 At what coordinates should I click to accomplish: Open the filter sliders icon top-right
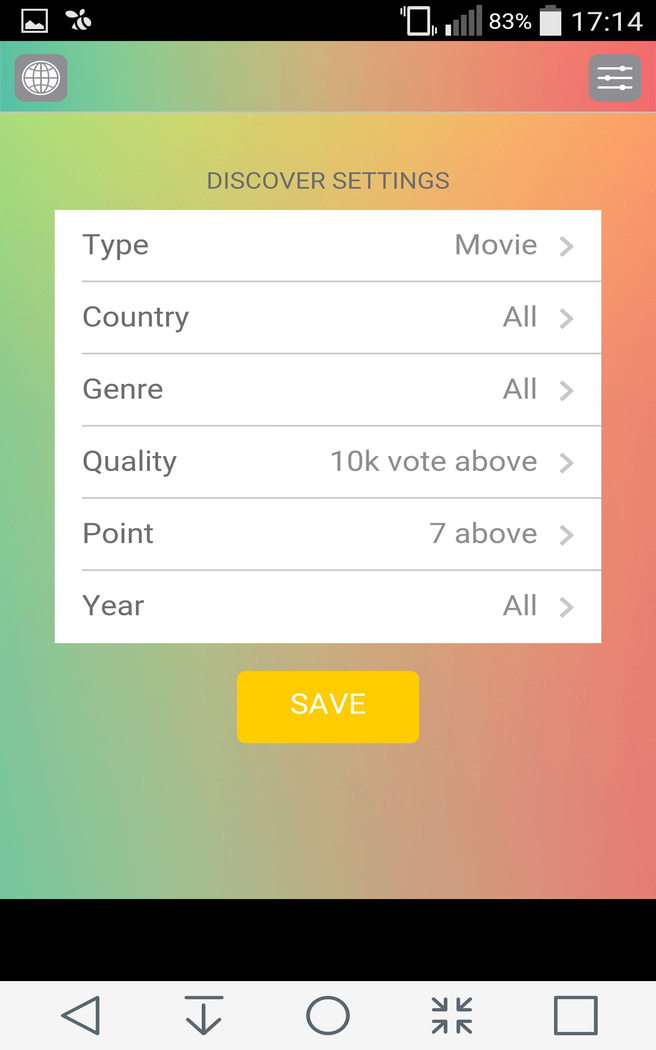pyautogui.click(x=615, y=78)
